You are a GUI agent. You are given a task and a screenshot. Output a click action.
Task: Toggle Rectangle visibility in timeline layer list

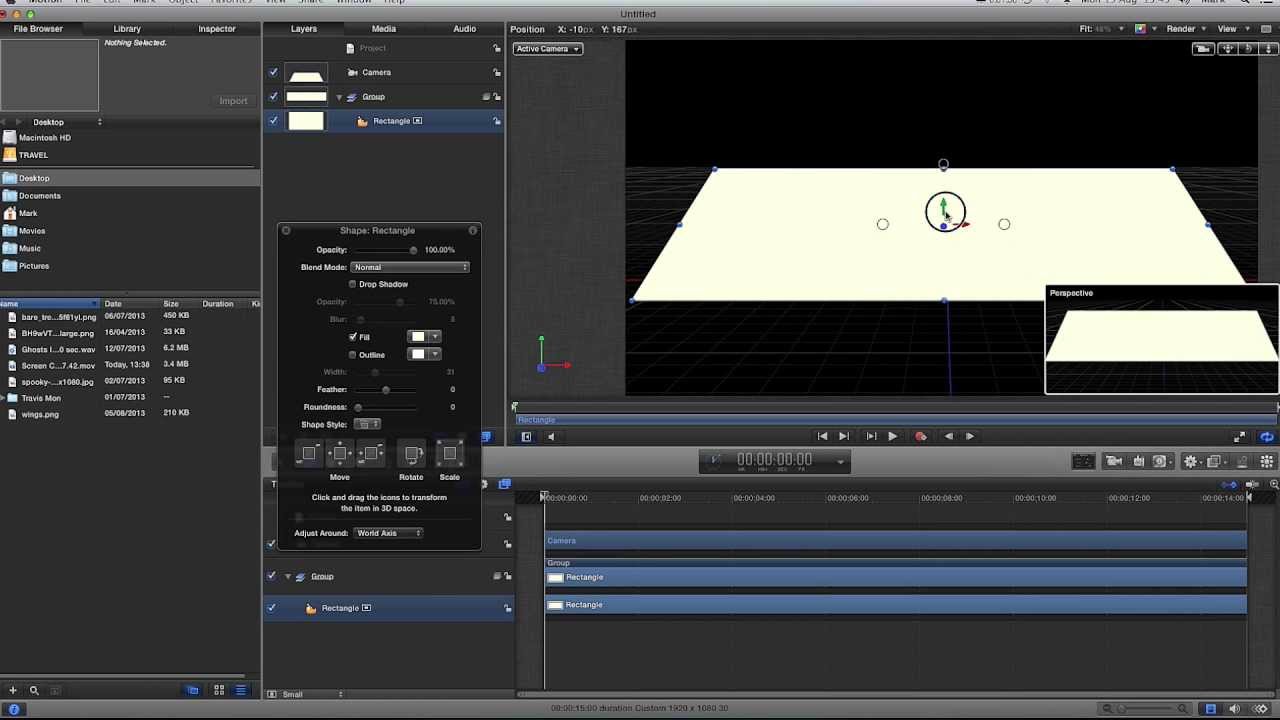tap(271, 608)
